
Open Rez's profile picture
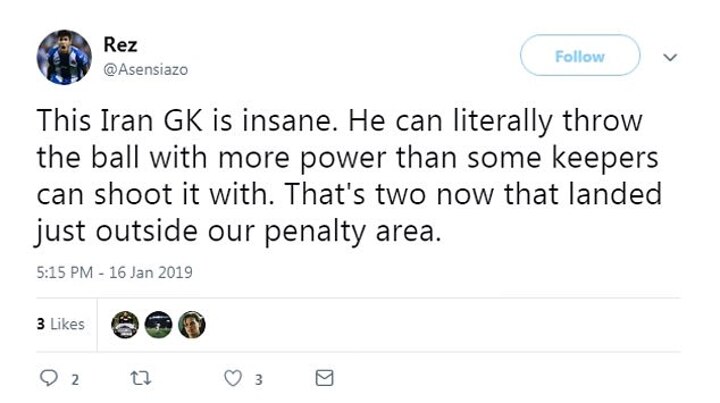point(63,57)
